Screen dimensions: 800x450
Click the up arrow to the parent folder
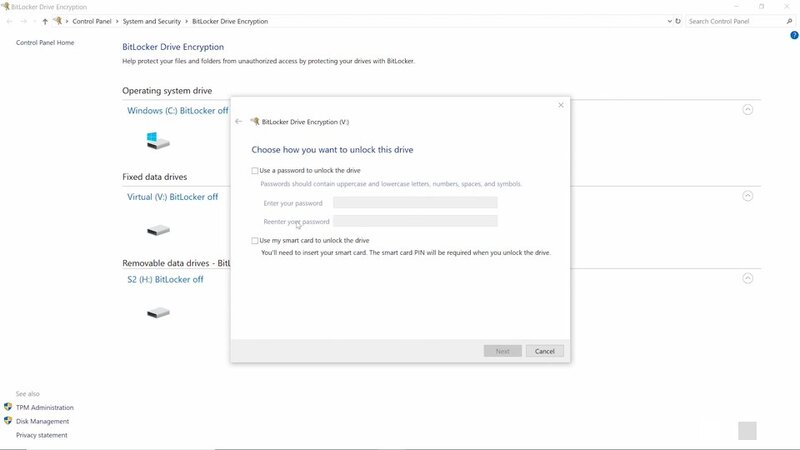(45, 21)
